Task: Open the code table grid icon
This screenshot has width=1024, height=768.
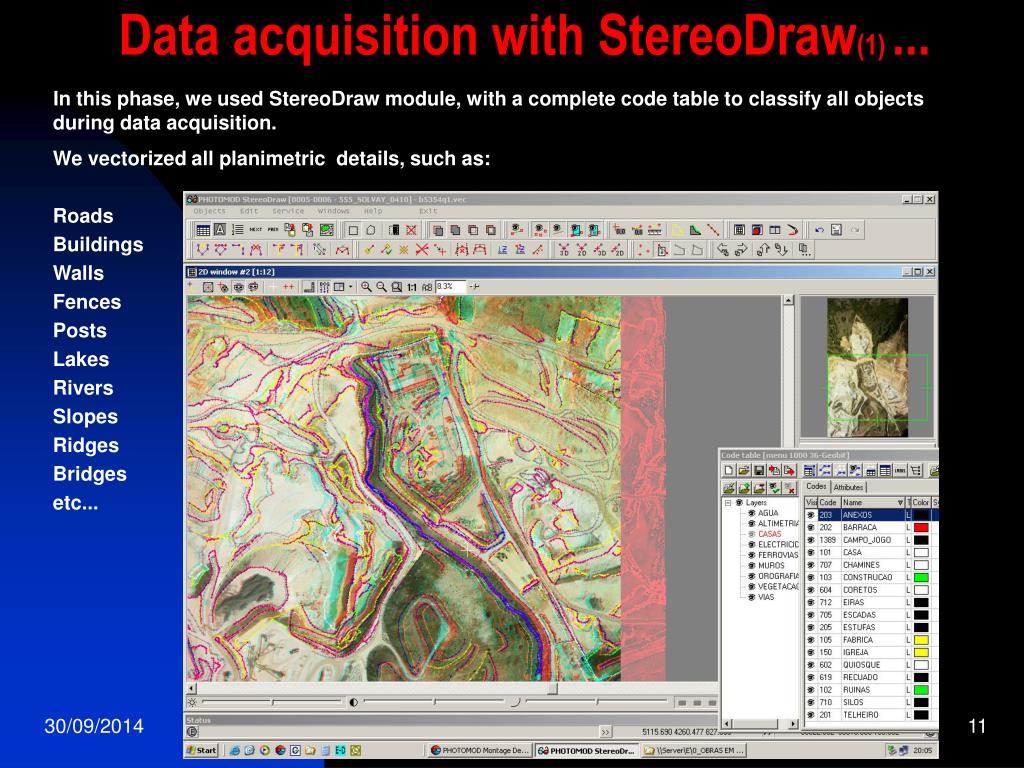Action: [203, 230]
